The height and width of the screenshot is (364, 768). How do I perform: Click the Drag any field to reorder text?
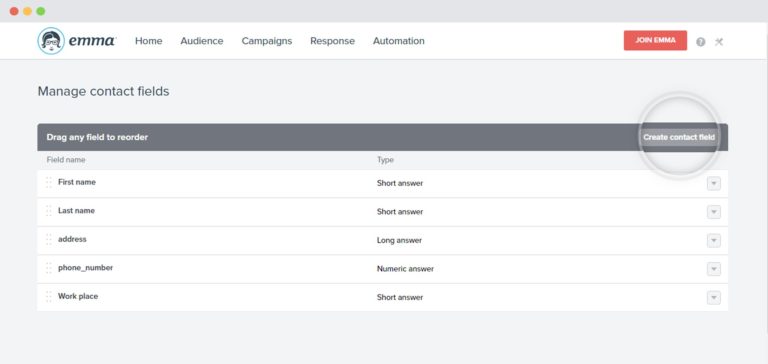coord(97,137)
